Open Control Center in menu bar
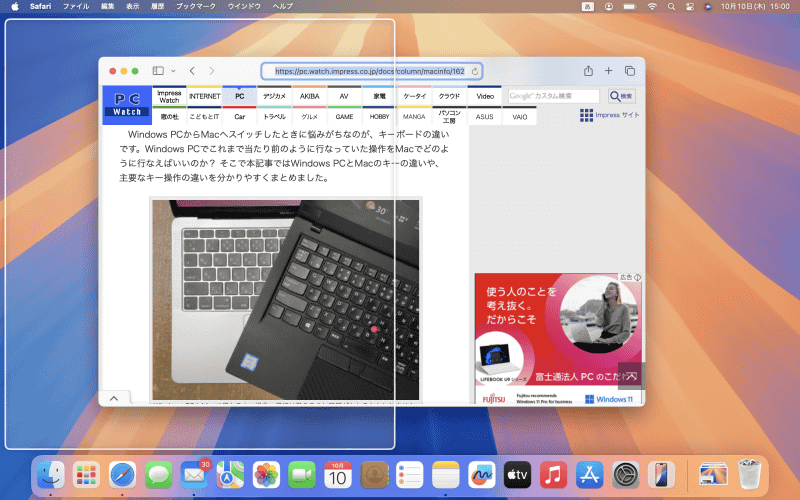The image size is (800, 500). coord(690,7)
